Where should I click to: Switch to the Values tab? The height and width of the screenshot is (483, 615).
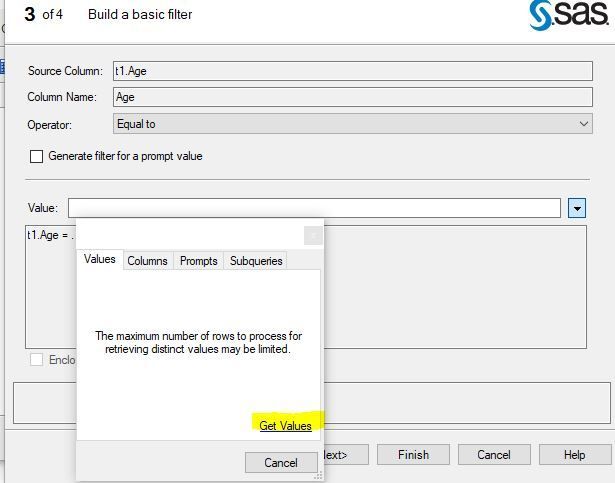[100, 259]
